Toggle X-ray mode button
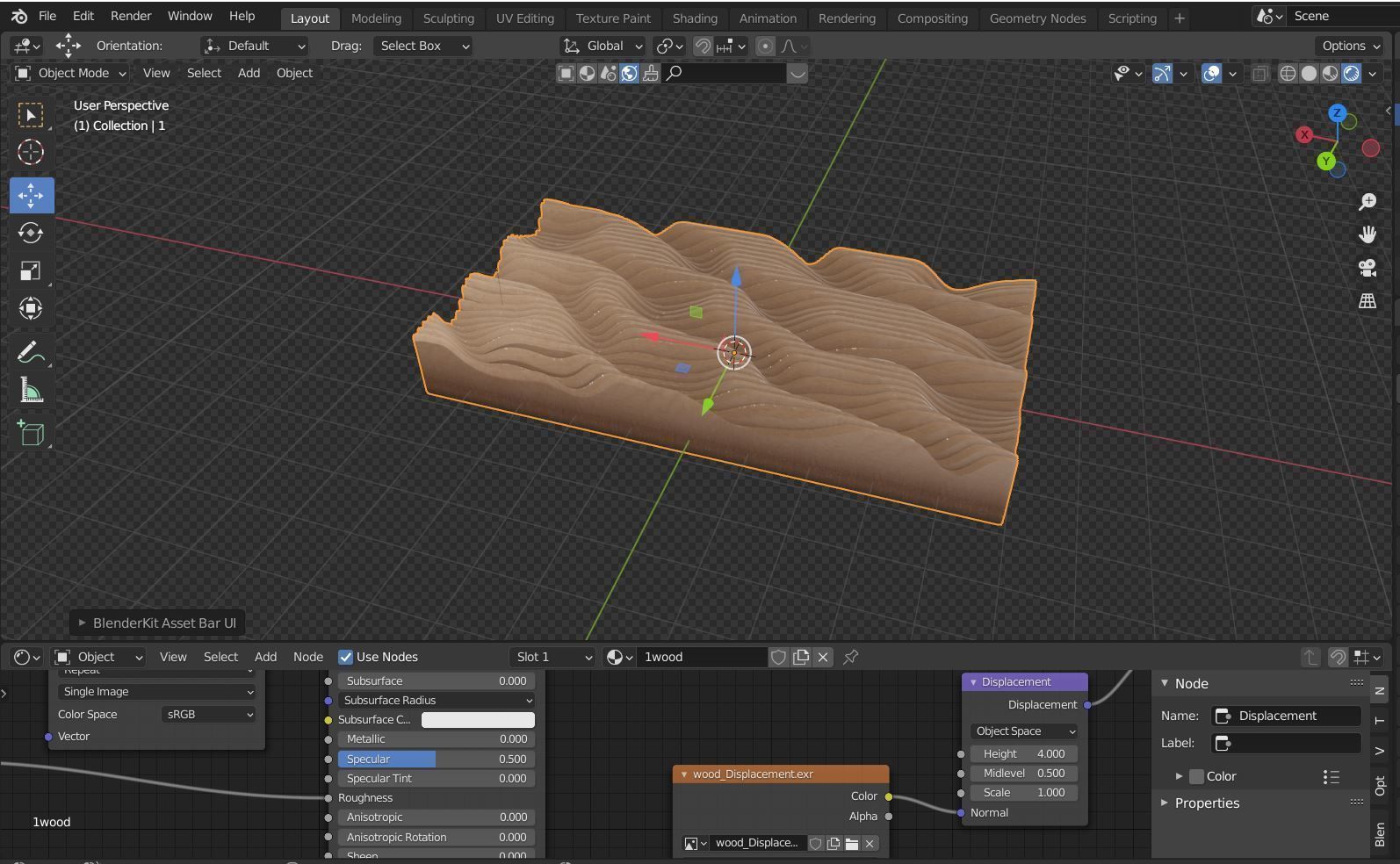 click(x=1259, y=74)
